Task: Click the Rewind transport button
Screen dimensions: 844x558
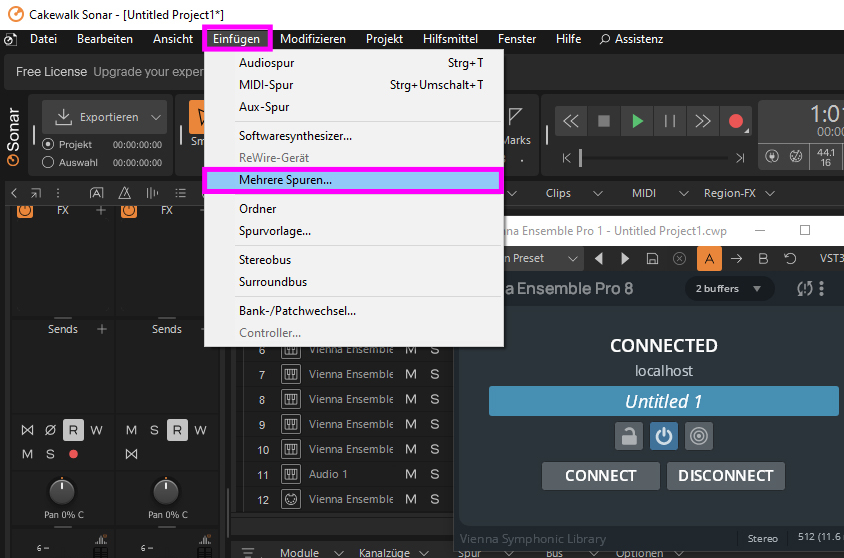Action: [571, 121]
